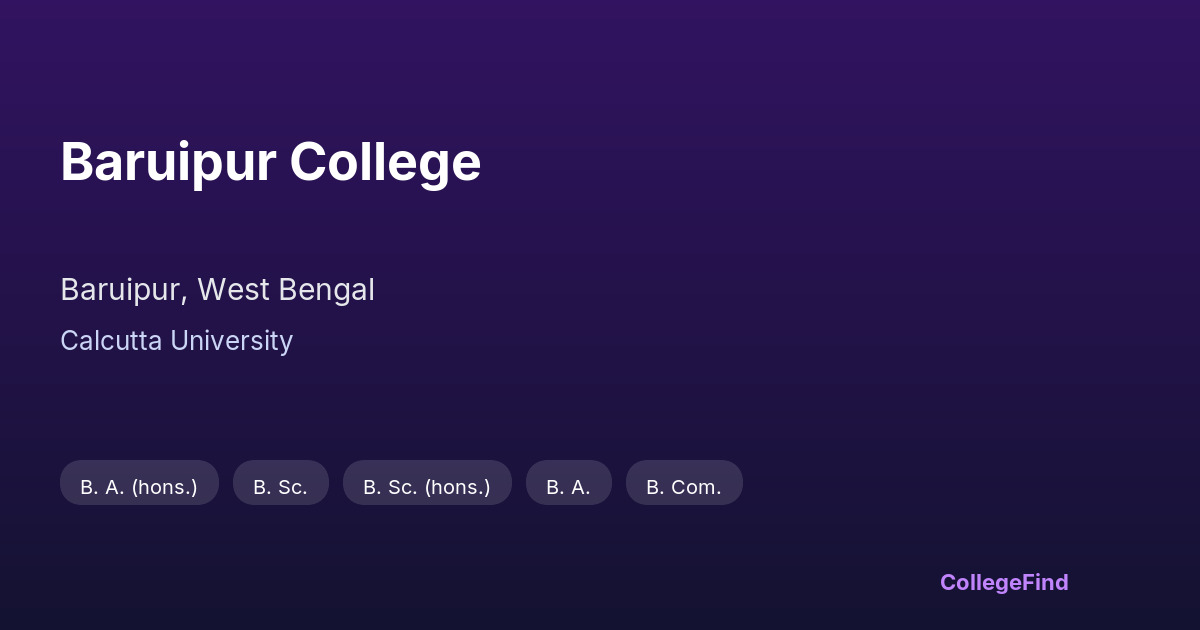Open the Calcutta University affiliation link
Viewport: 1200px width, 630px height.
coord(176,341)
